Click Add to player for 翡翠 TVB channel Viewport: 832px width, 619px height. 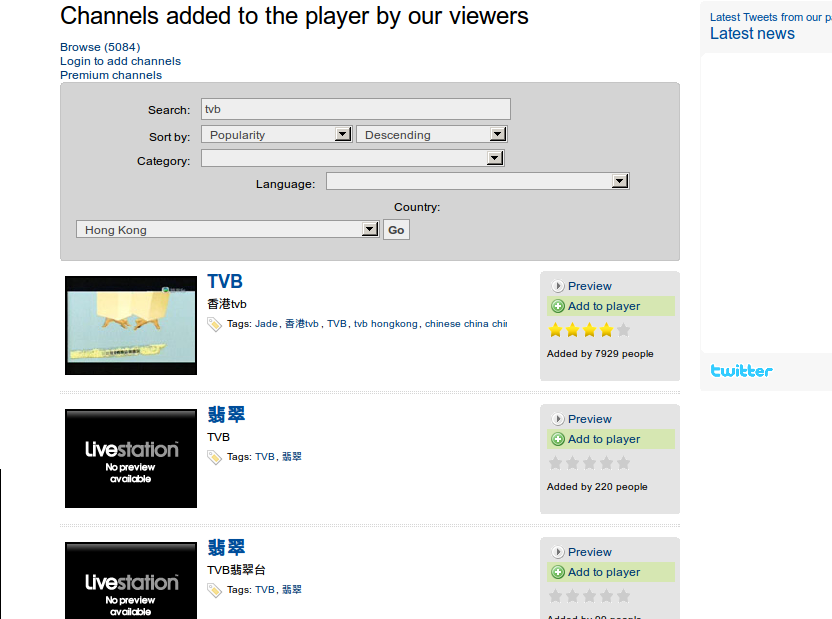pyautogui.click(x=604, y=439)
